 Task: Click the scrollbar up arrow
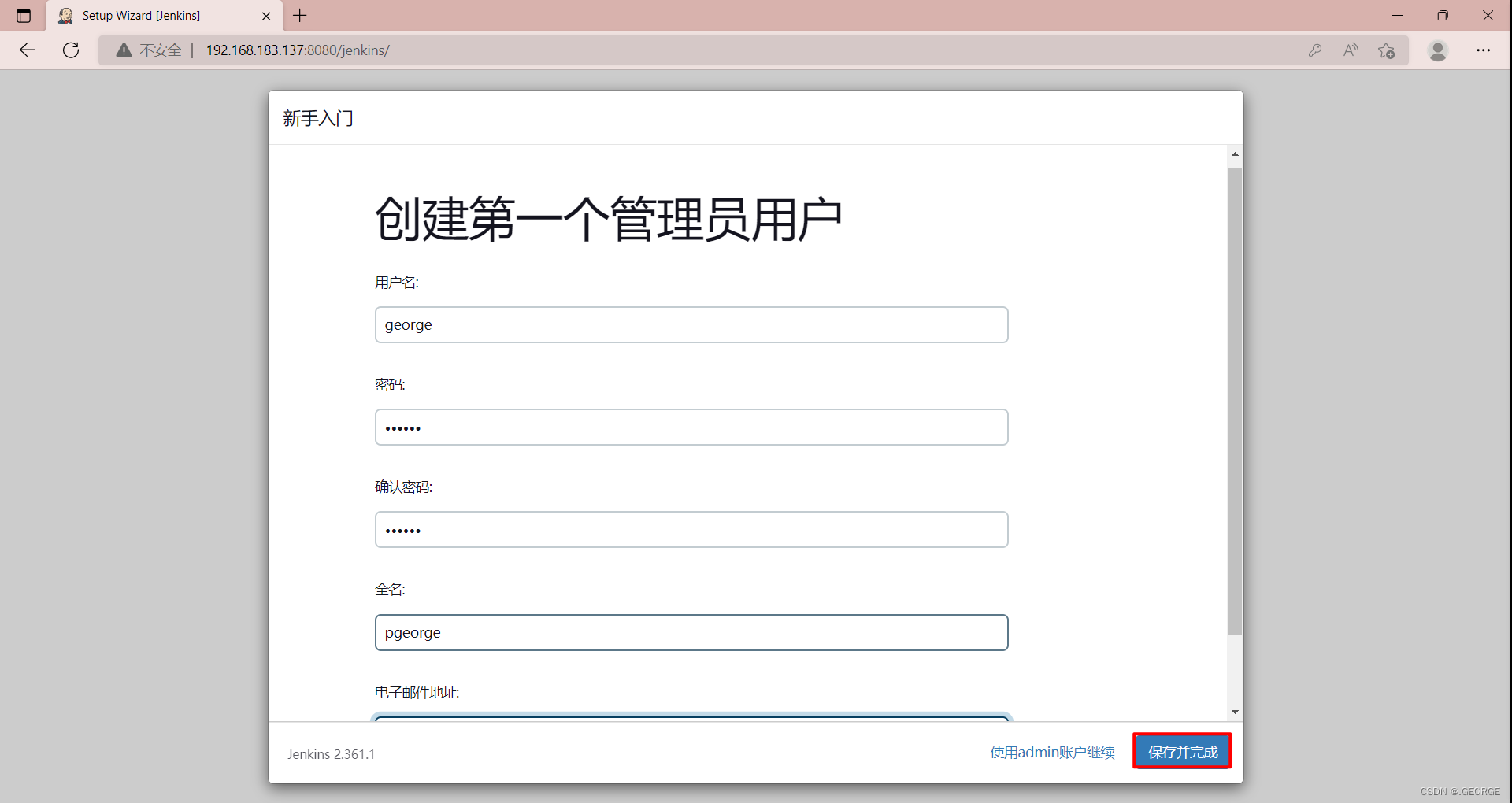(x=1235, y=154)
